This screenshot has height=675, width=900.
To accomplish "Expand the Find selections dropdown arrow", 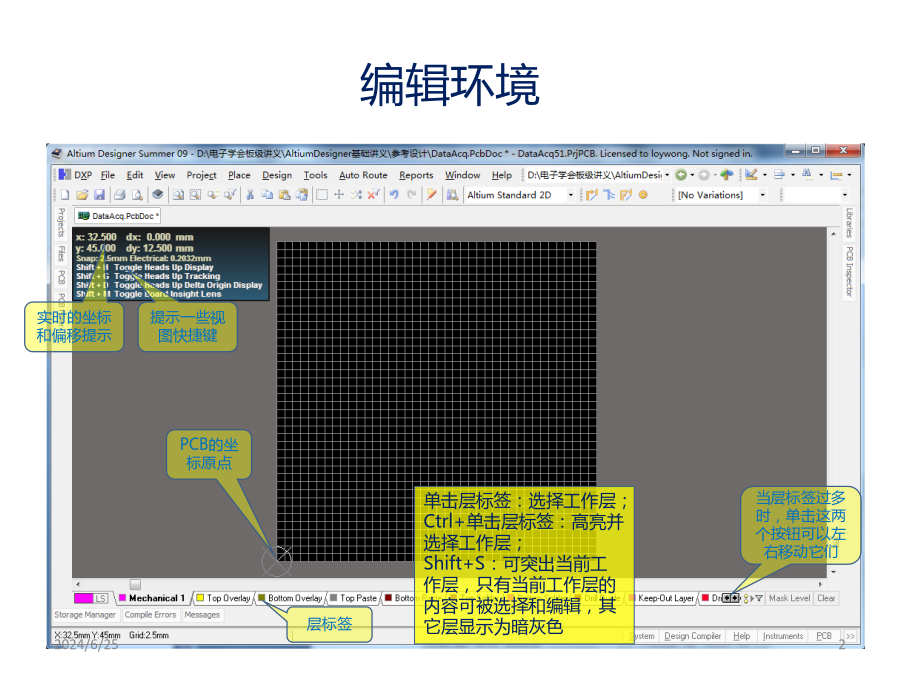I will [821, 174].
